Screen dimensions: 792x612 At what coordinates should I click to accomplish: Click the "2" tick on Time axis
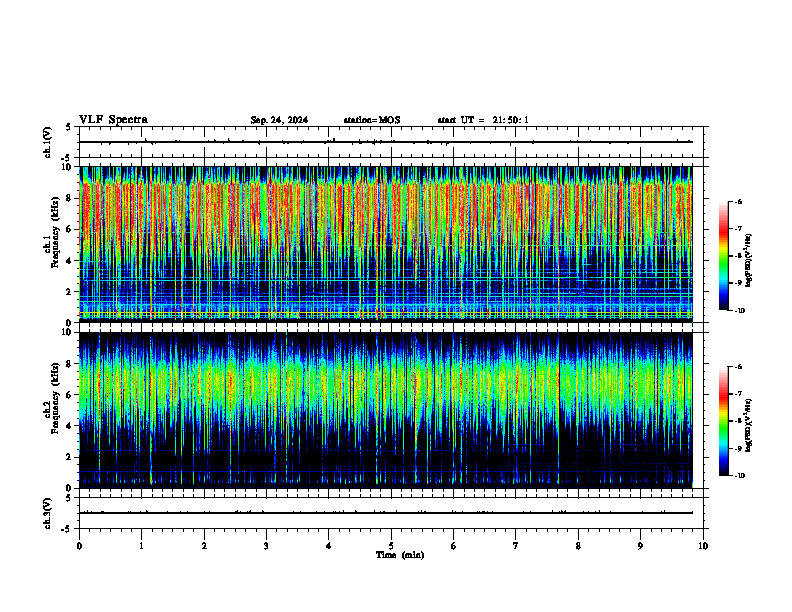pos(204,546)
